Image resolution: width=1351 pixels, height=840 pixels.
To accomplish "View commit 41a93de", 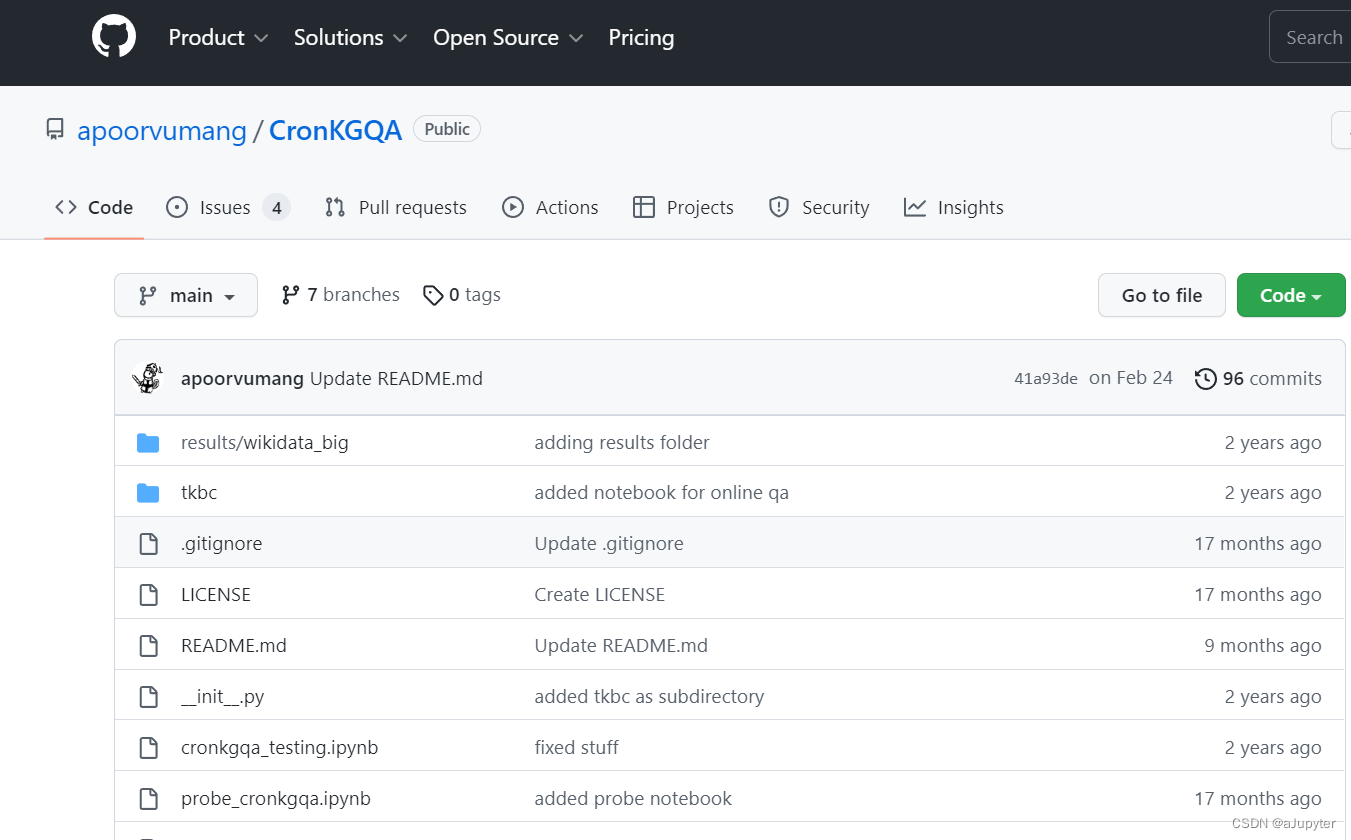I will (1044, 378).
